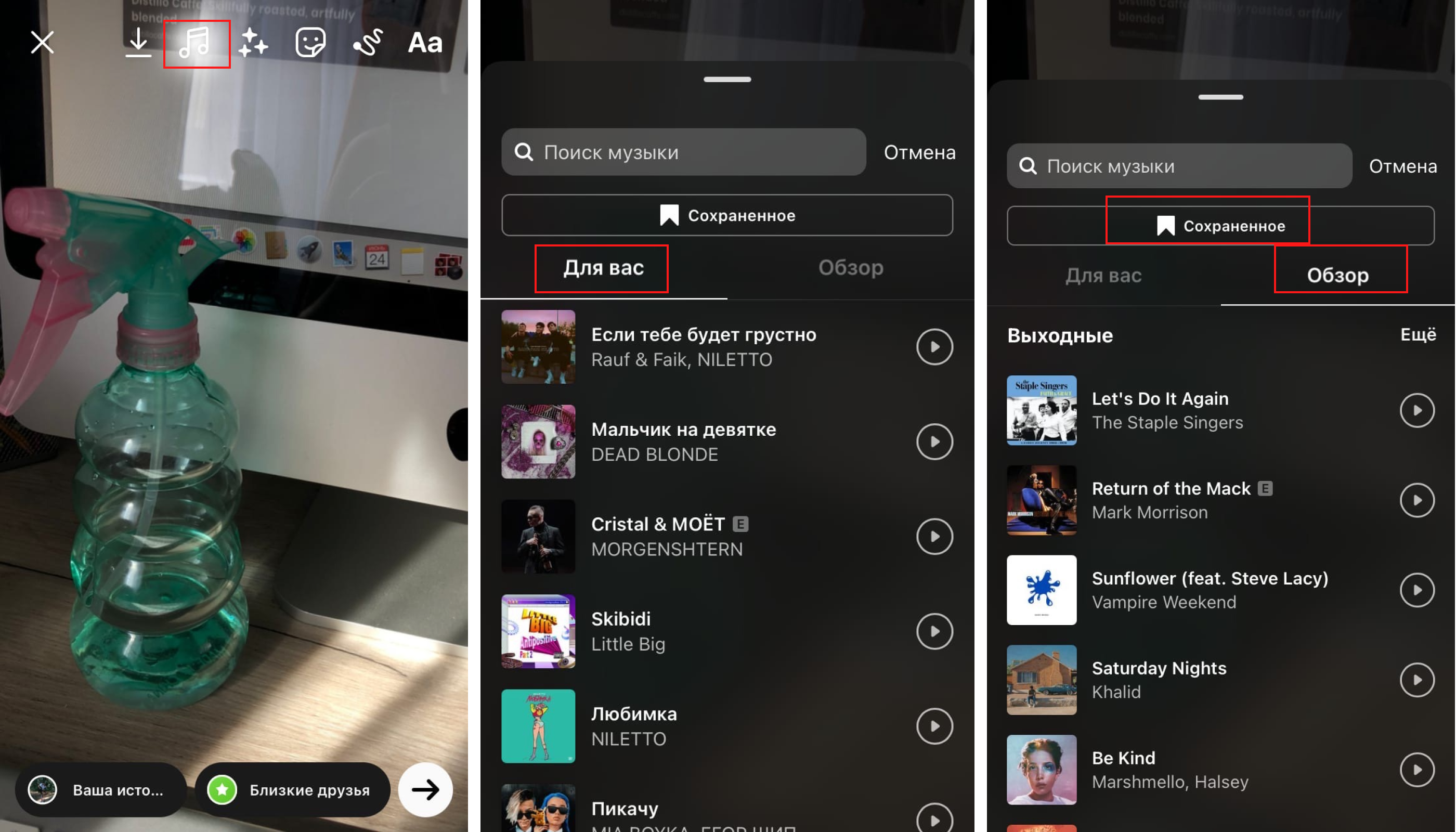
Task: Tap the music note icon
Action: click(197, 41)
